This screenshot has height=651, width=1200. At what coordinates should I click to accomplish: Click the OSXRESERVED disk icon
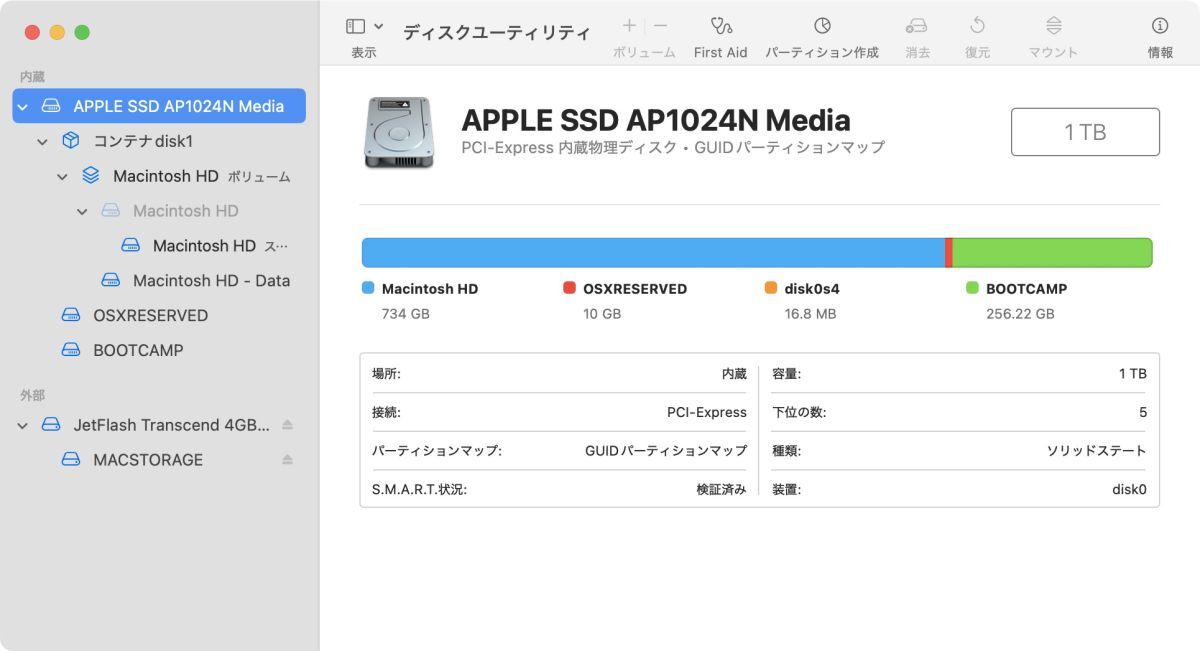[x=71, y=316]
